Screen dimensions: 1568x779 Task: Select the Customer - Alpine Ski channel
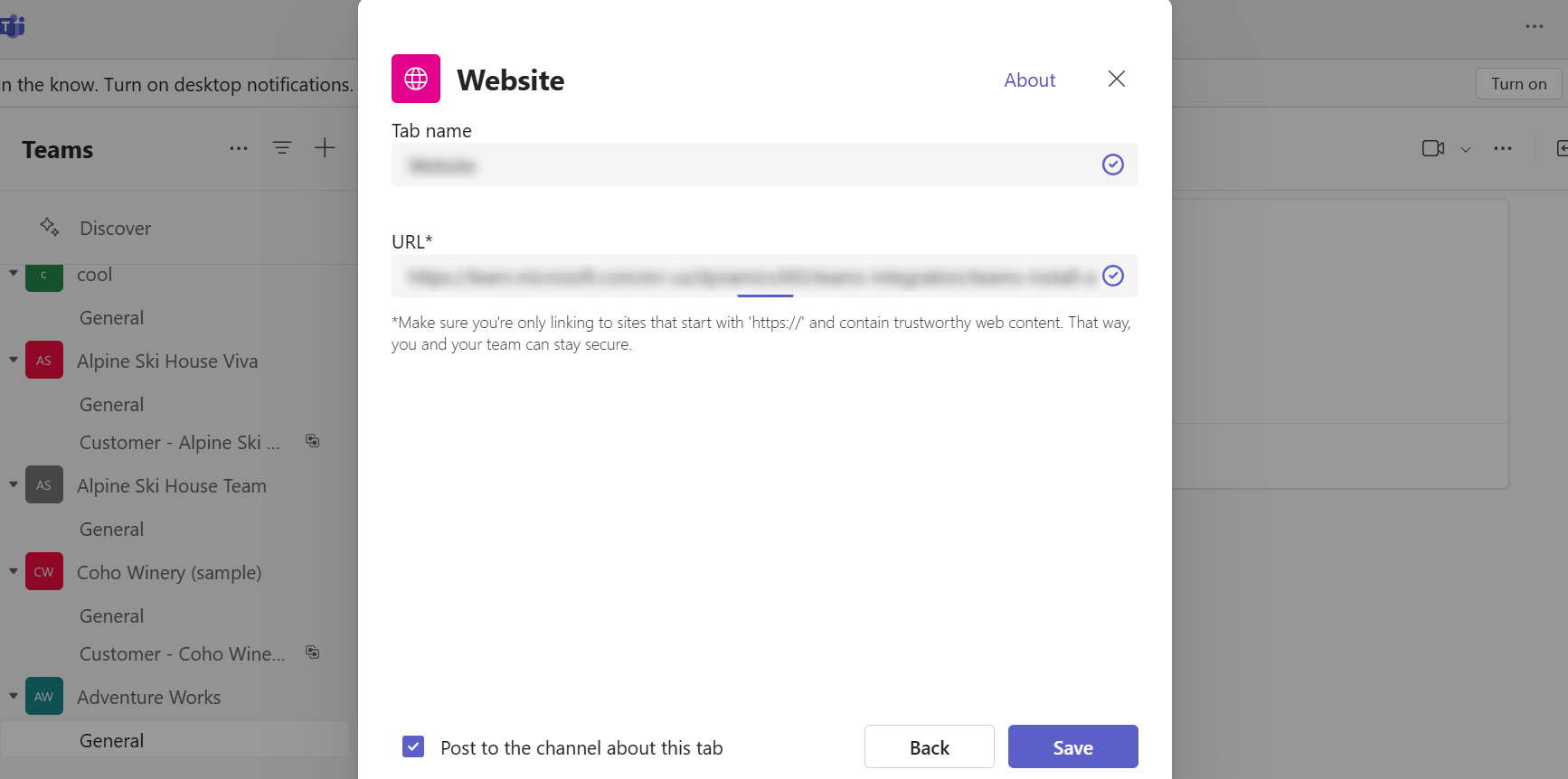point(177,442)
